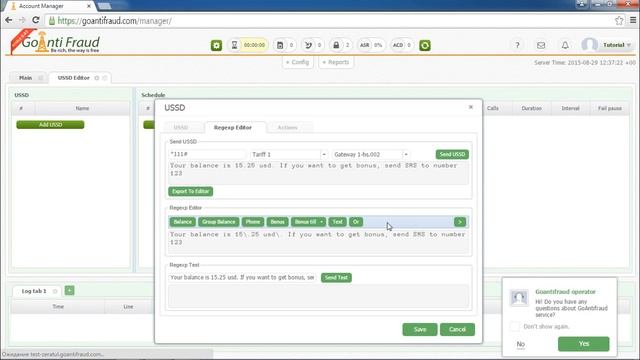Click the lock counter icon
The width and height of the screenshot is (640, 360).
coord(336,45)
